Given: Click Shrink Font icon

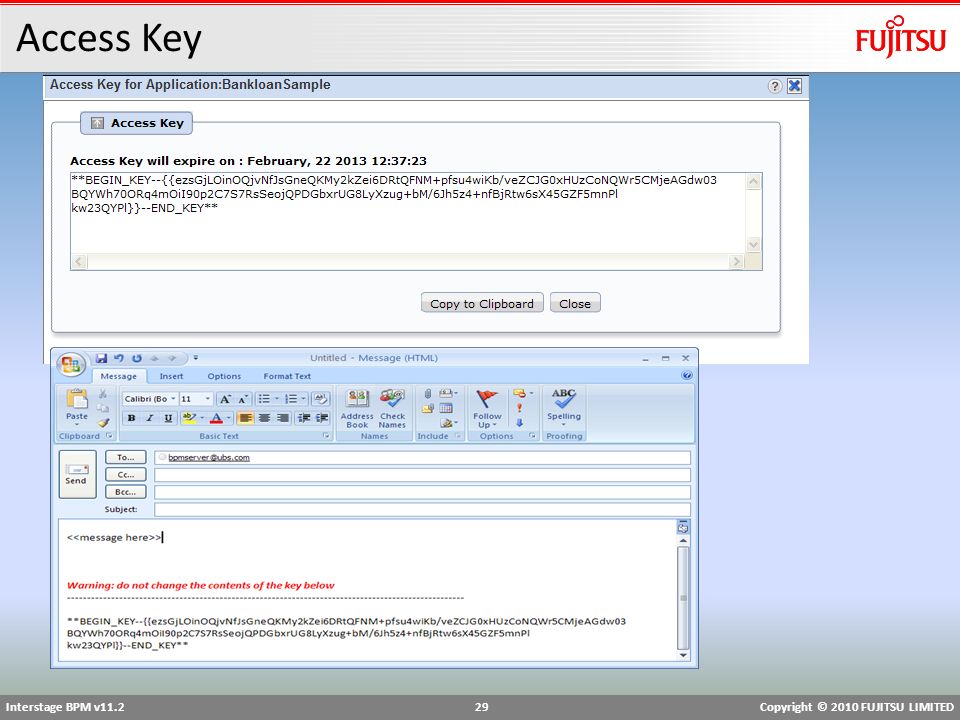Looking at the screenshot, I should (x=243, y=399).
